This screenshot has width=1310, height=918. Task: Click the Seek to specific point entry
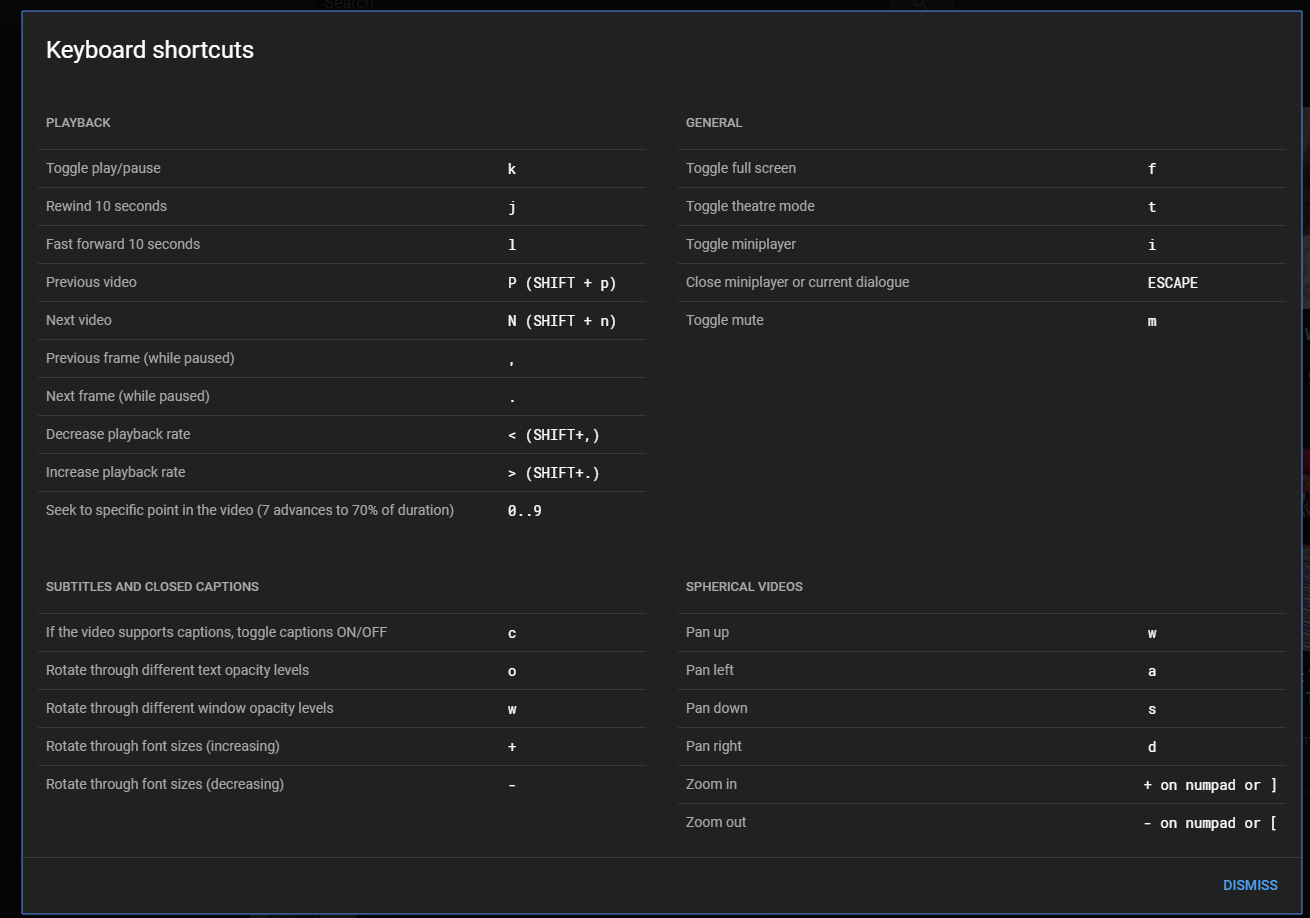click(x=250, y=510)
